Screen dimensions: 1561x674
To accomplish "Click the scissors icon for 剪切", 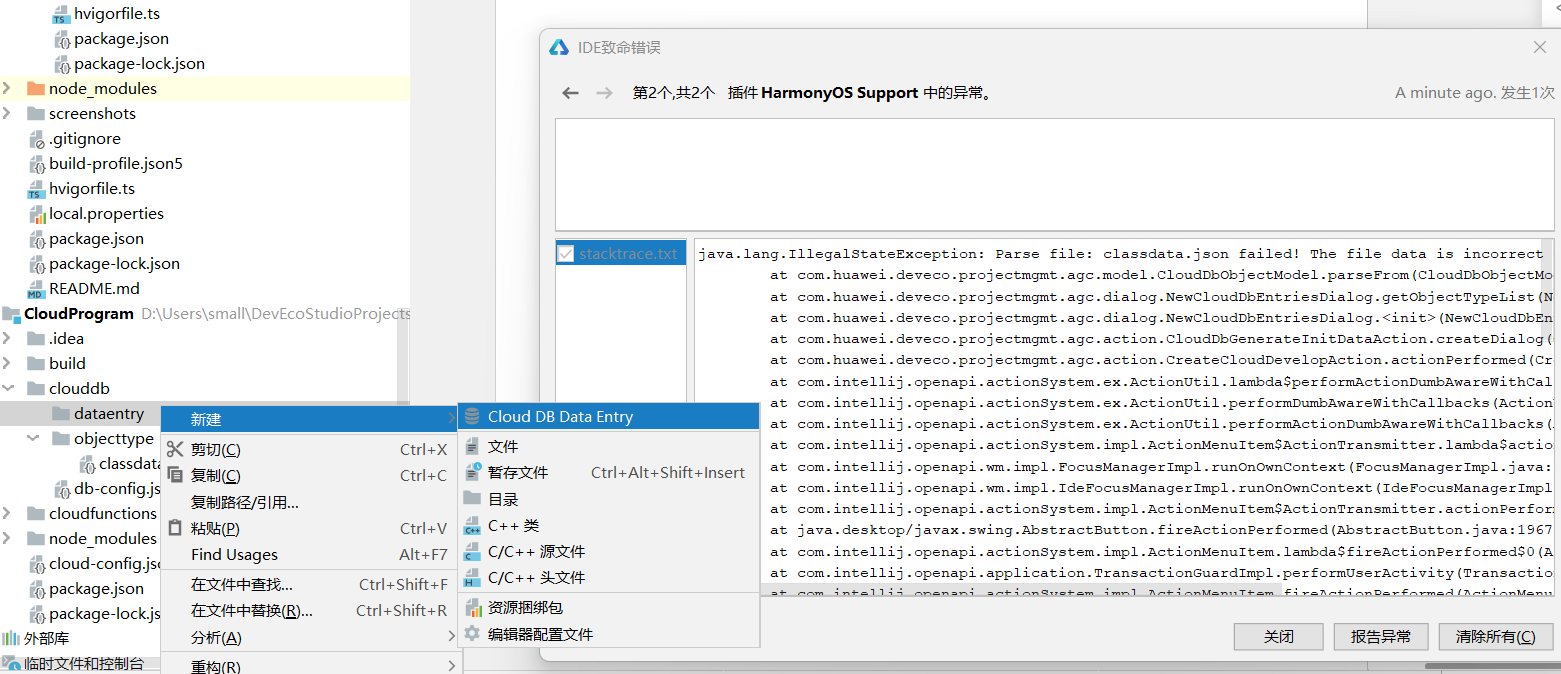I will click(175, 449).
